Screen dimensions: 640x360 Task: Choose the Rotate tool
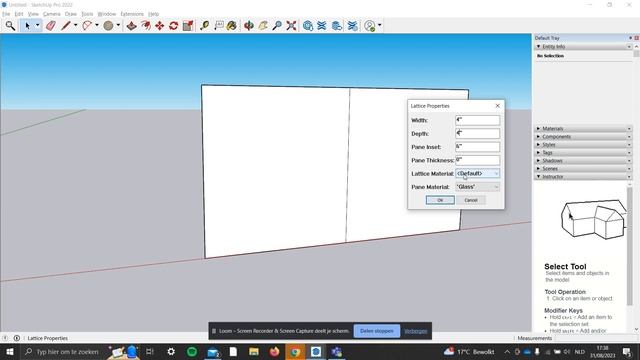click(174, 26)
